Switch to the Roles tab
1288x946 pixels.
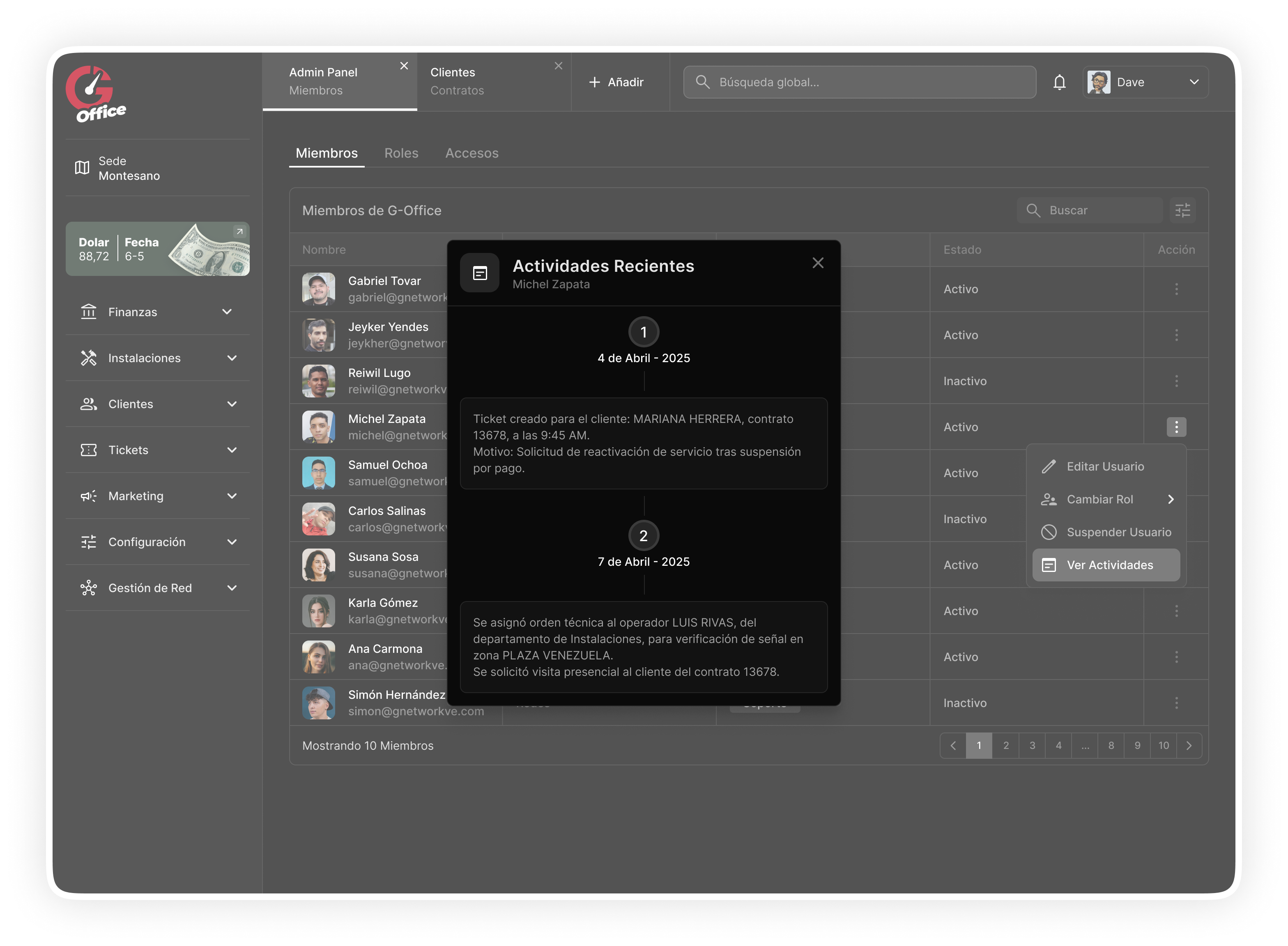[401, 153]
